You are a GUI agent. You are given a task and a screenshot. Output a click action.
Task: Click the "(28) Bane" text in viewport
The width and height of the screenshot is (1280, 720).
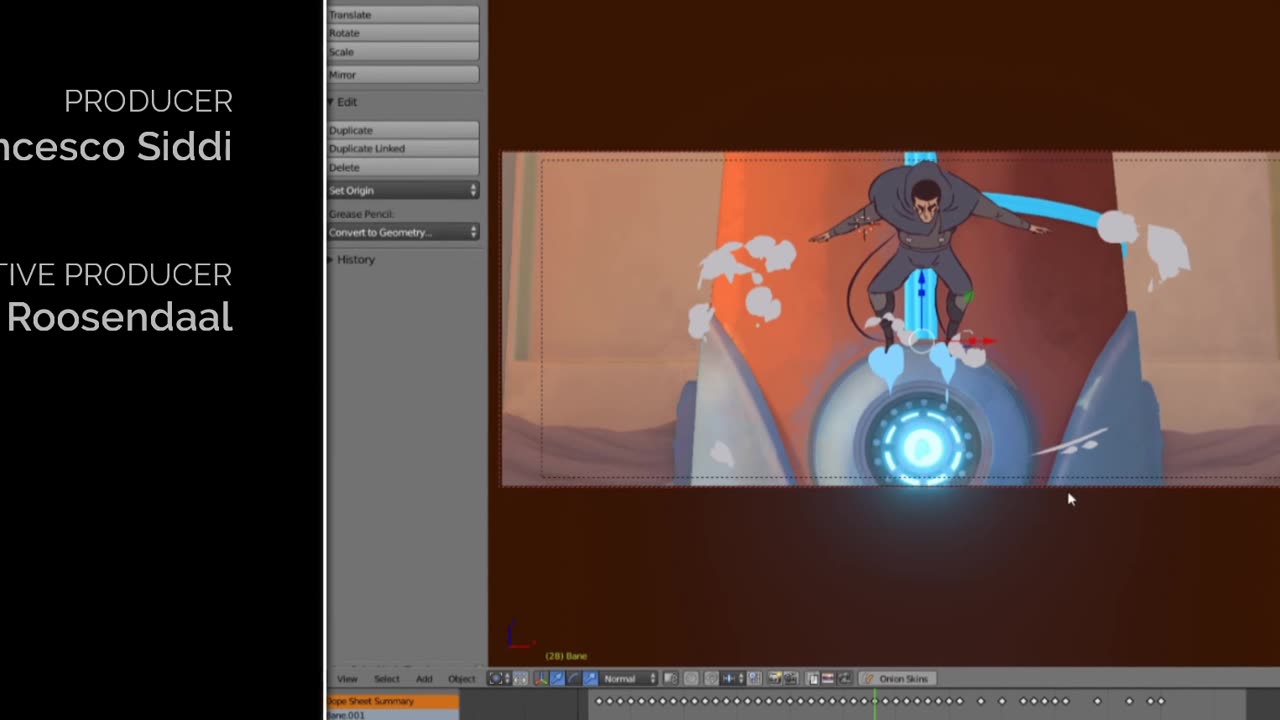click(566, 656)
